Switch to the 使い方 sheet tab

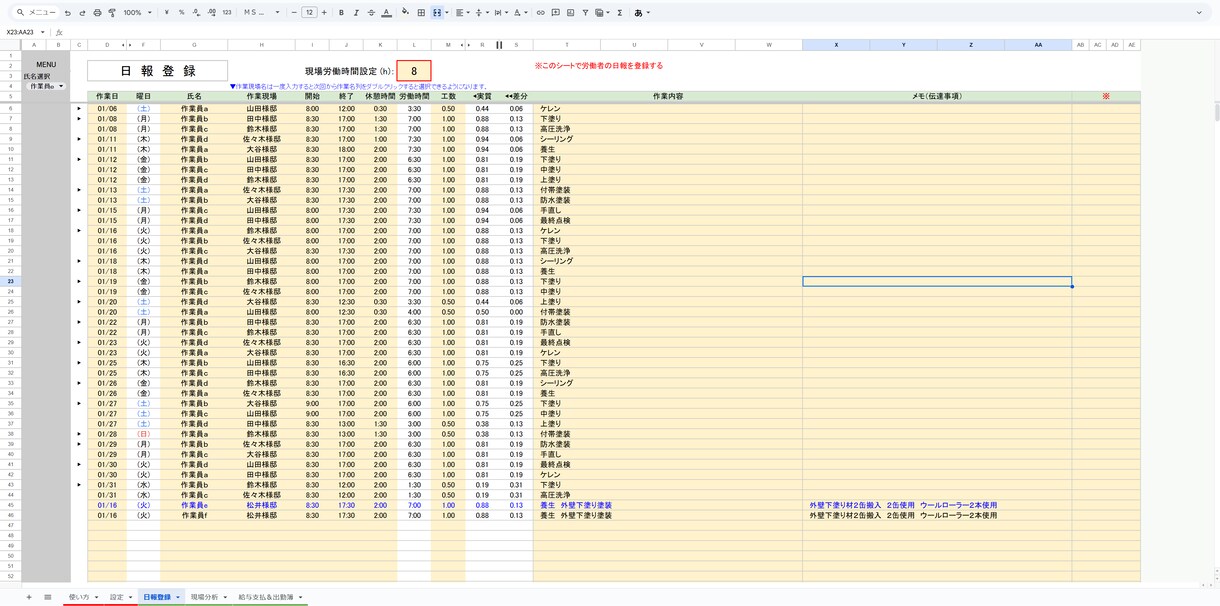(x=79, y=597)
